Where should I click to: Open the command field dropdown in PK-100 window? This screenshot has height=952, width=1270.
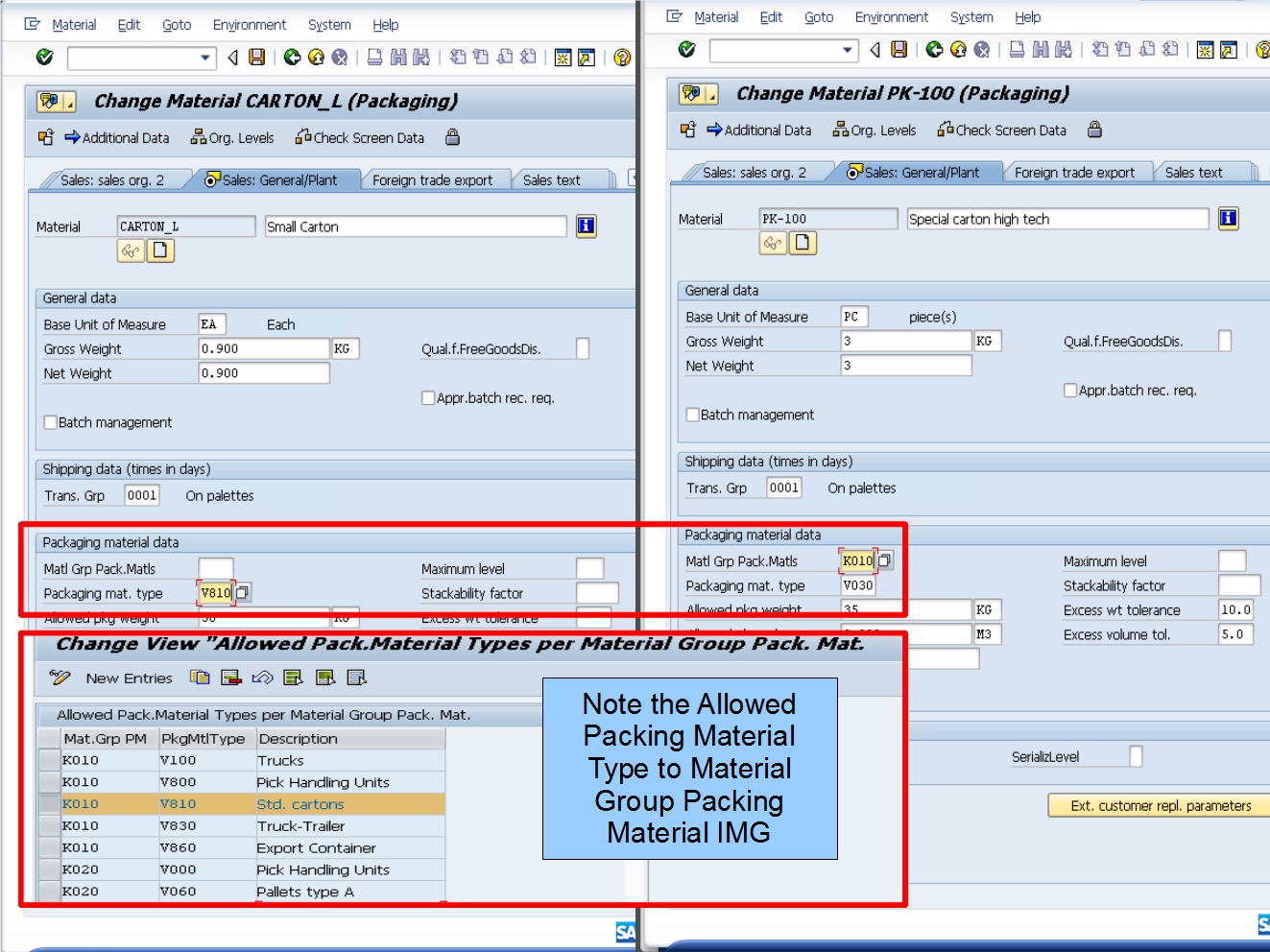[x=848, y=50]
